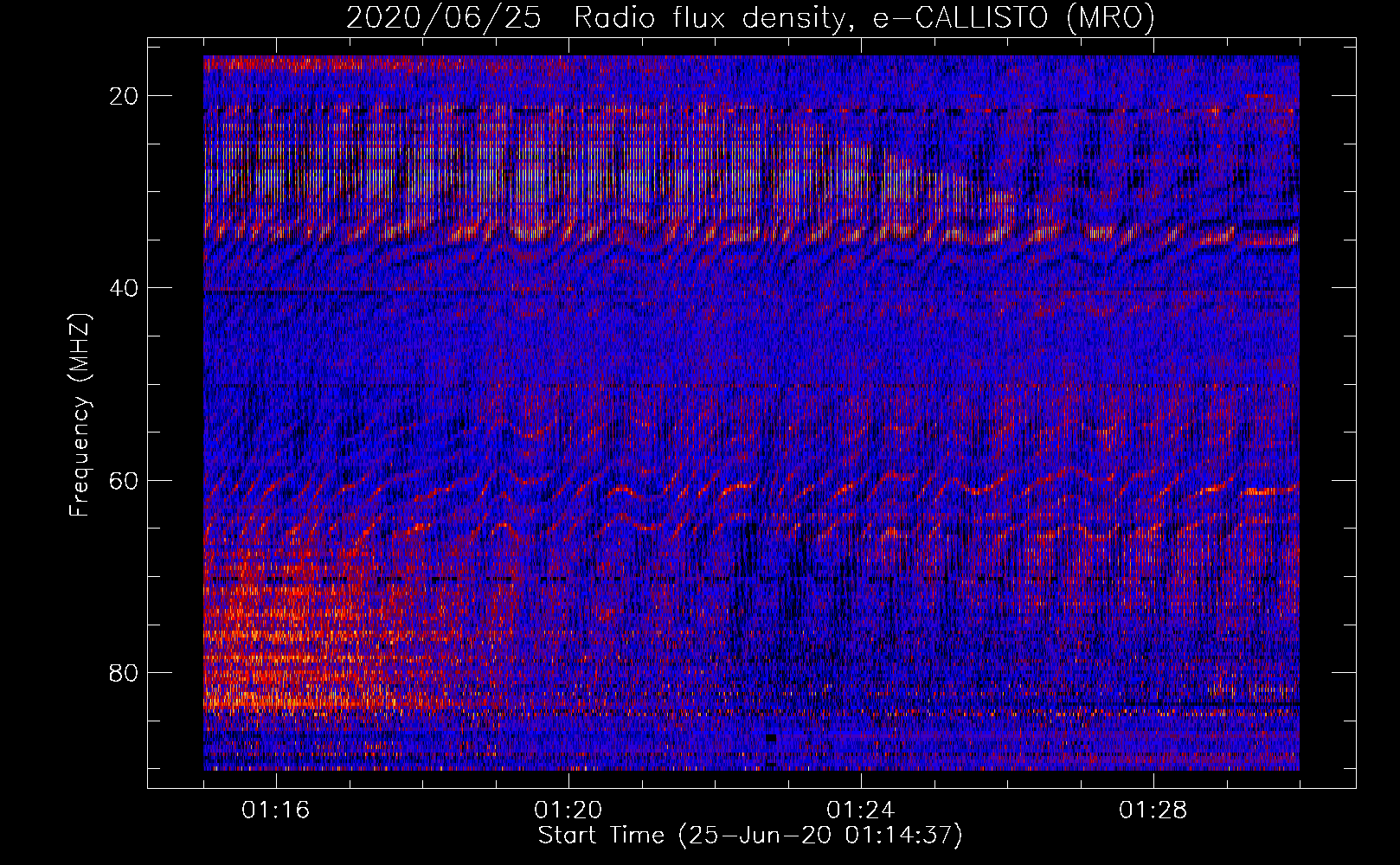Click the '01:28' time tick label
Screen dimensions: 1400x865
pyautogui.click(x=1153, y=811)
